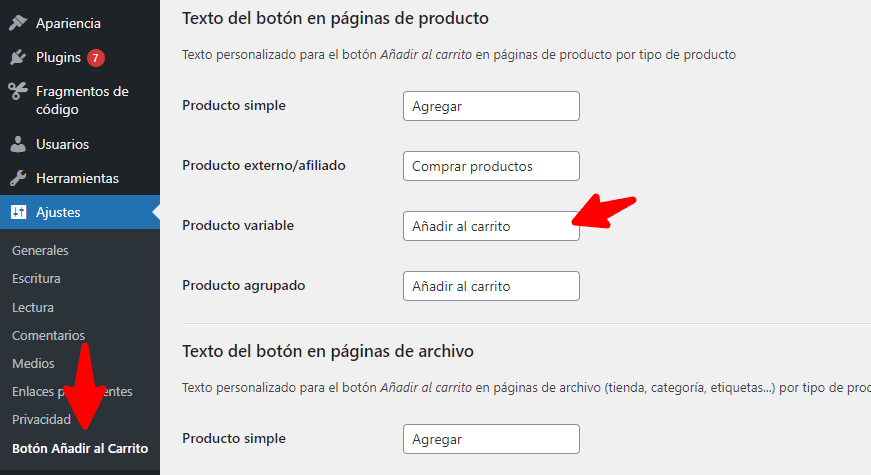The image size is (871, 475).
Task: Select the Medios submenu item
Action: (x=33, y=363)
